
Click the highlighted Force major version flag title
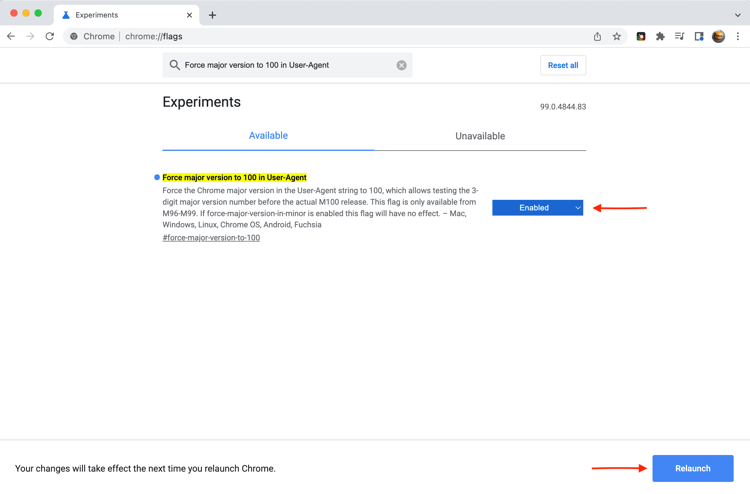click(x=234, y=177)
